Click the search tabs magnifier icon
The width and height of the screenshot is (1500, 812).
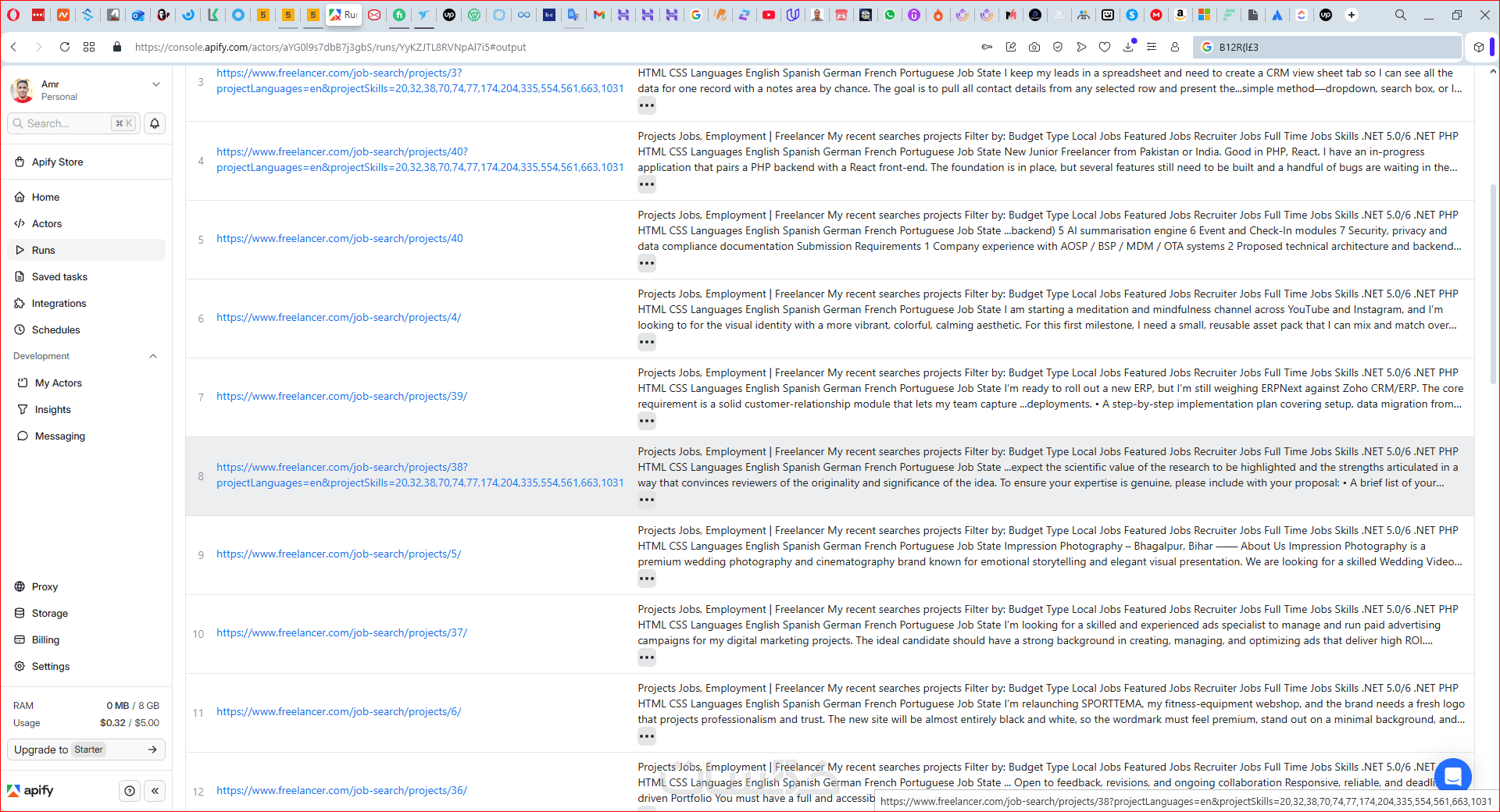[x=1401, y=15]
